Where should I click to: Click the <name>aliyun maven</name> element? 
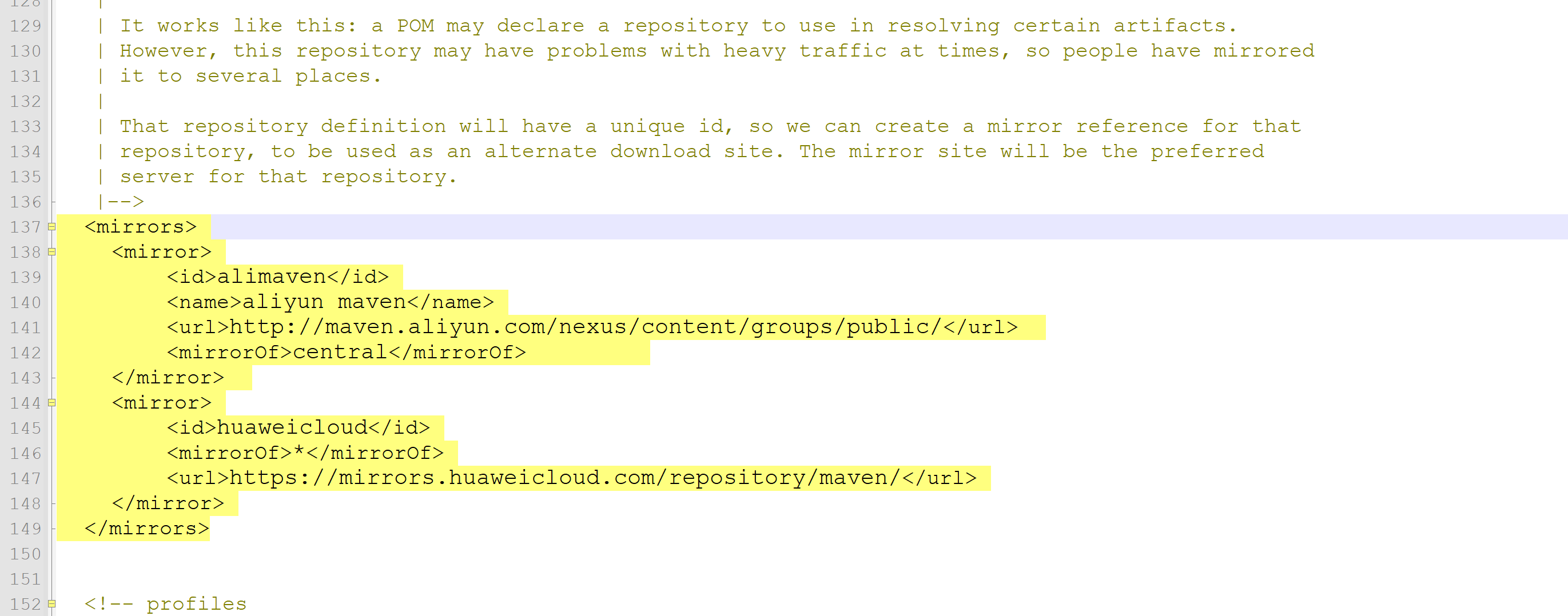pos(329,301)
